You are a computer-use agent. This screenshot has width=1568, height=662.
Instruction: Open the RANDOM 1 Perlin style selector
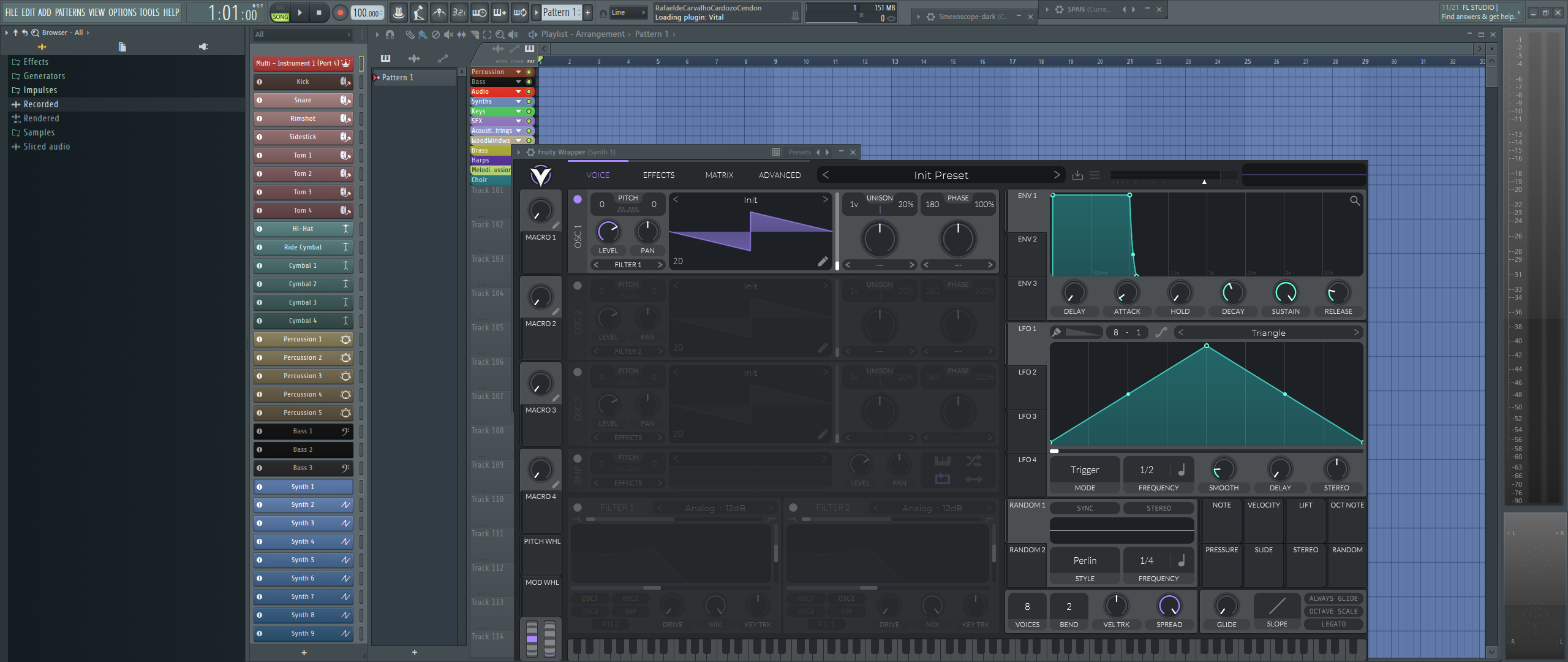coord(1085,561)
